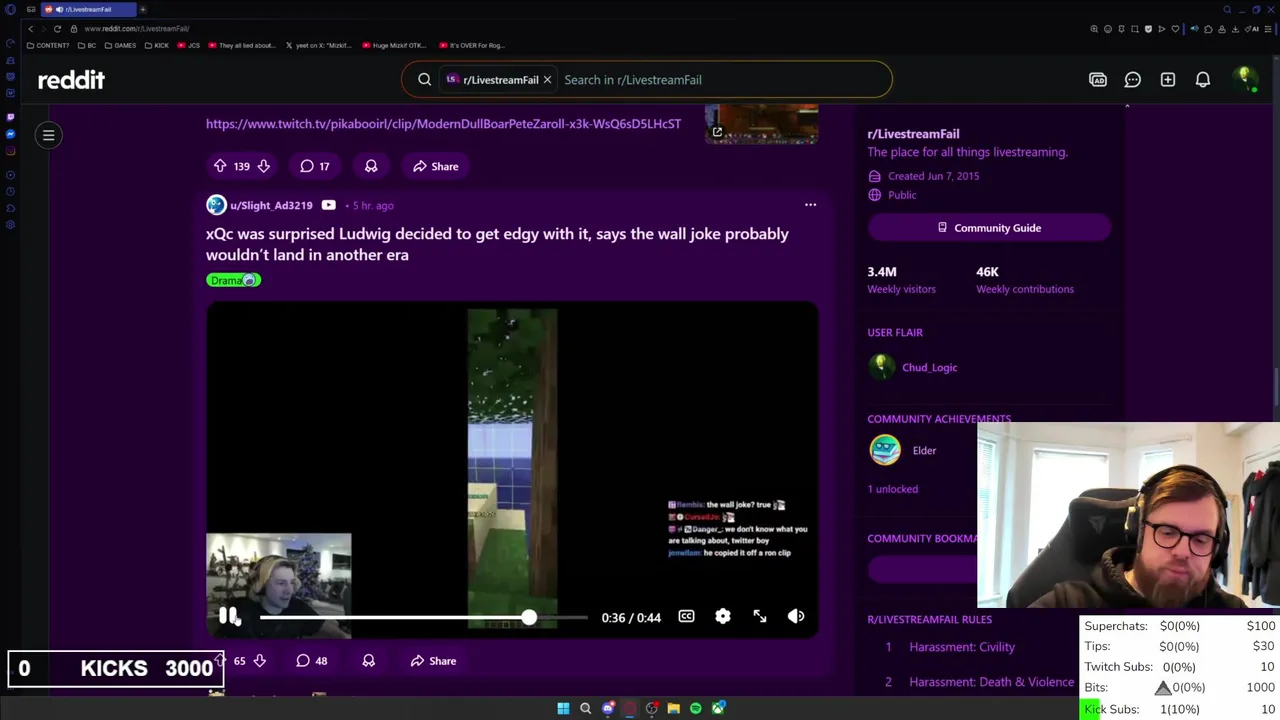
Task: Downvote the post with 65 points
Action: click(259, 661)
